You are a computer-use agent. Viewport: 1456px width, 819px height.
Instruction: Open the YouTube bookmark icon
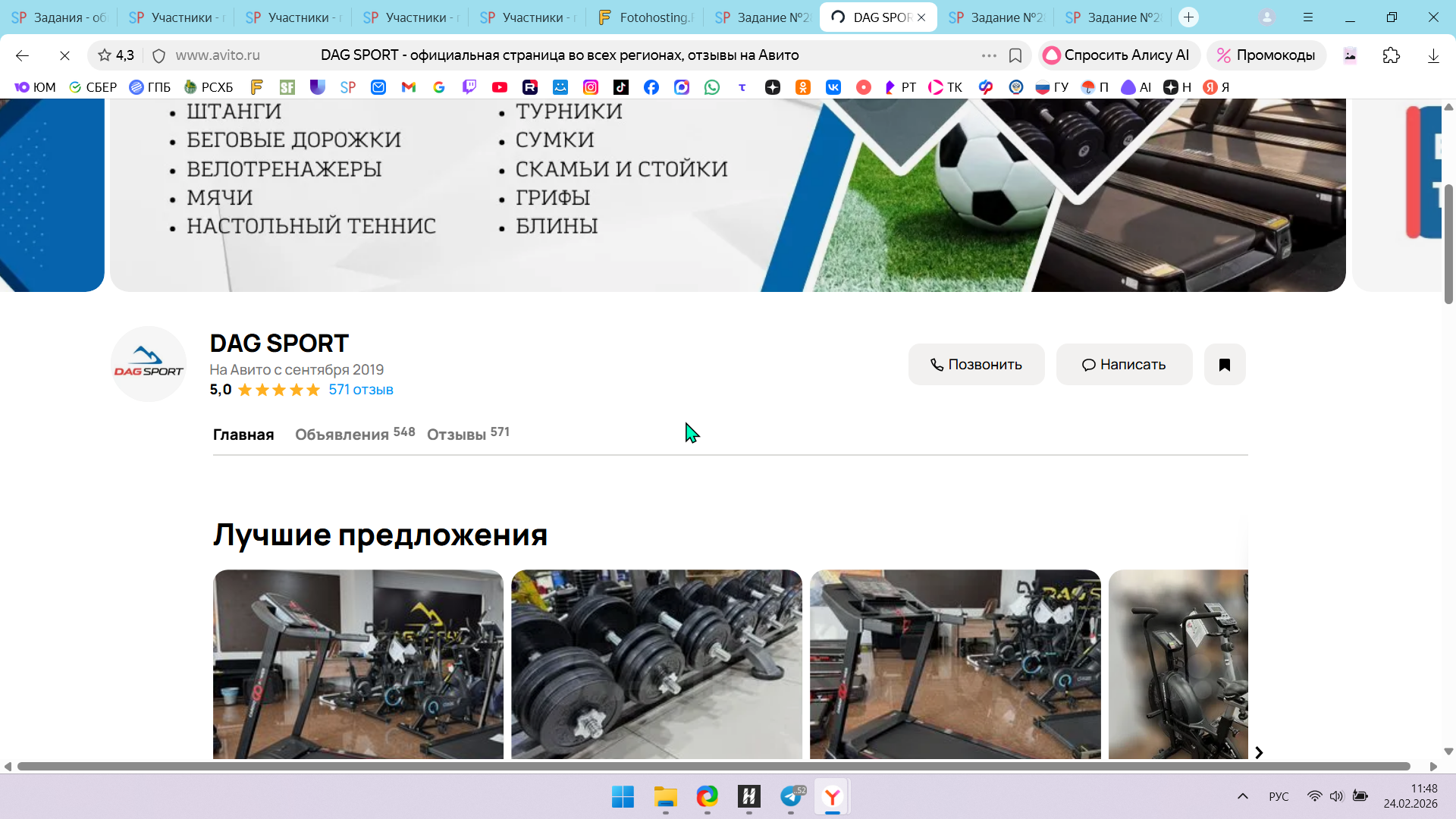(x=500, y=87)
